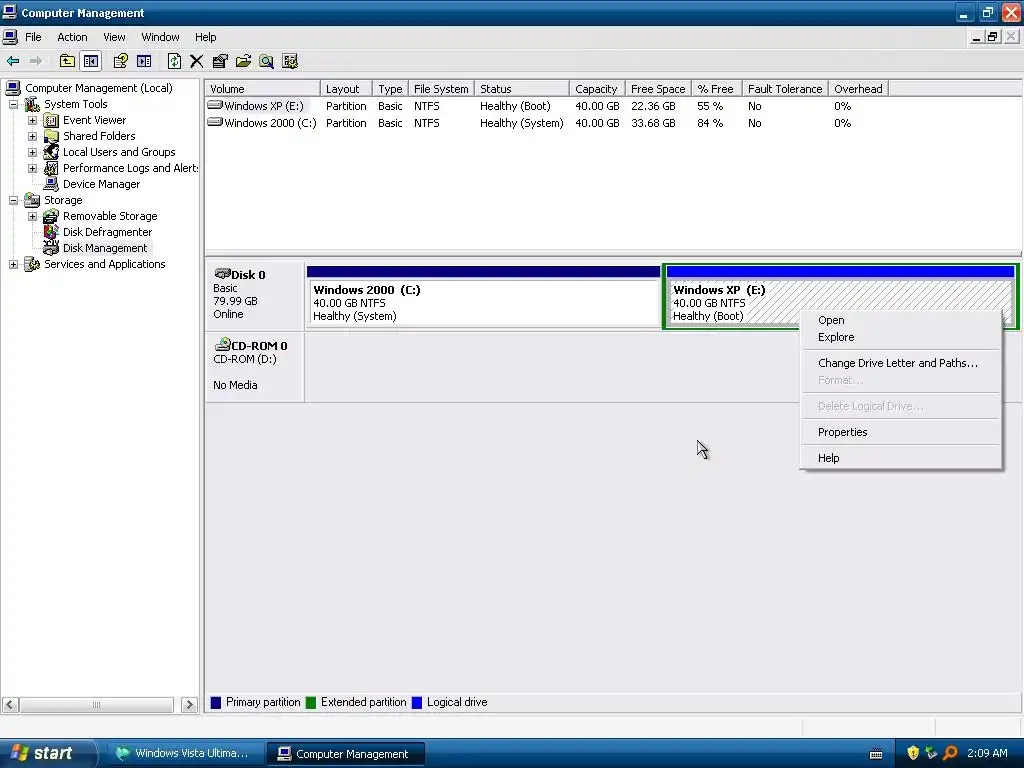Expand the Shared Folders node
This screenshot has height=768, width=1024.
point(32,136)
